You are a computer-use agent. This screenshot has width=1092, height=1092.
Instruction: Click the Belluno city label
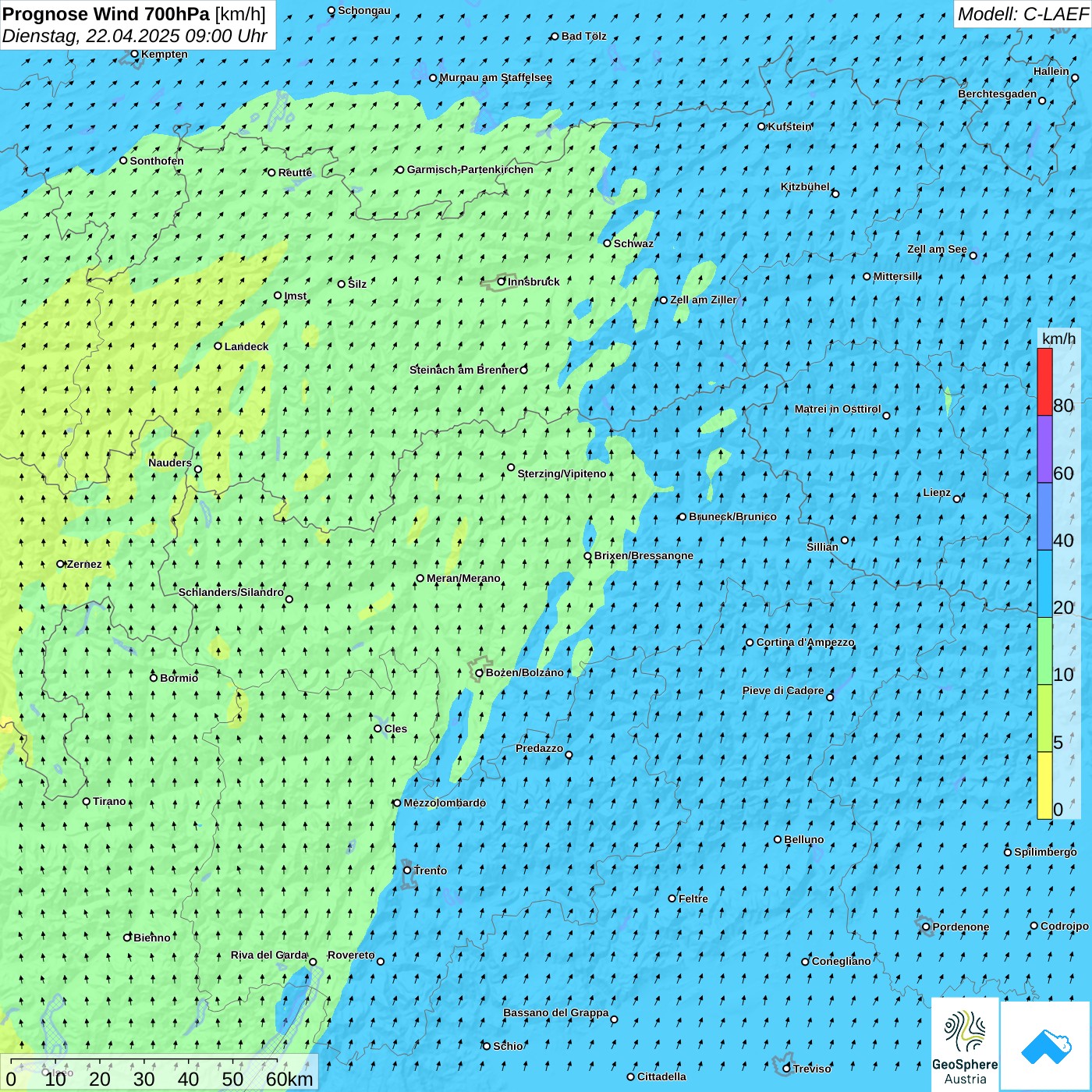coord(803,839)
